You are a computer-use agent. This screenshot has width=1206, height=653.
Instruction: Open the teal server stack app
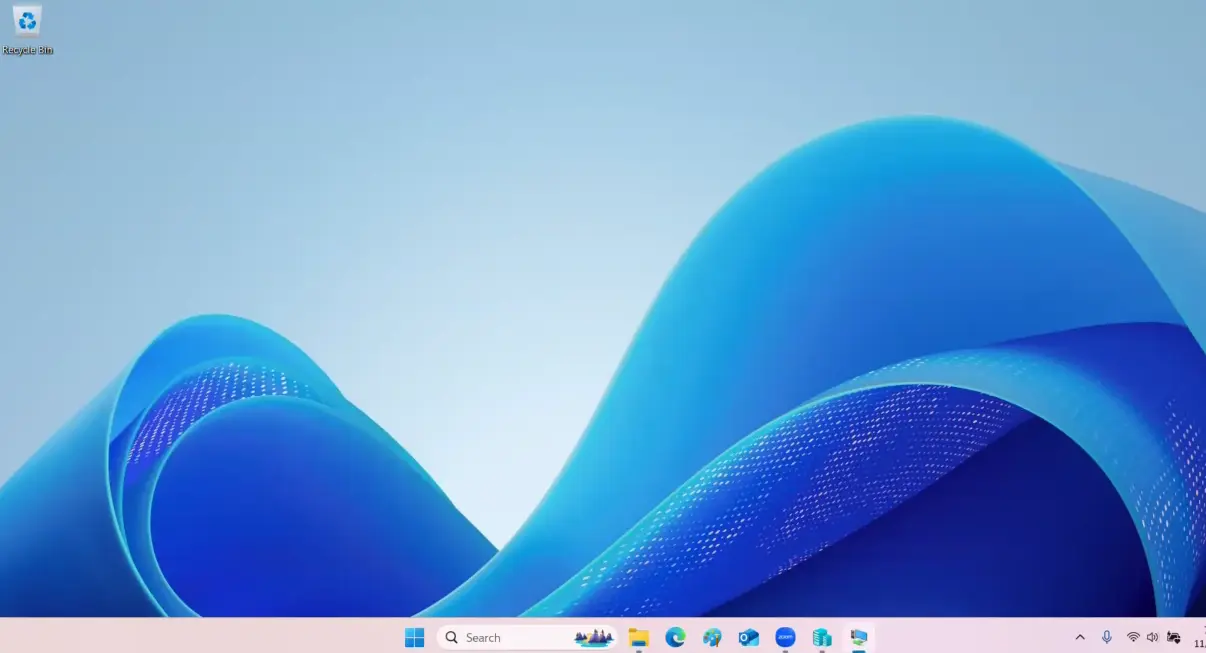click(822, 638)
